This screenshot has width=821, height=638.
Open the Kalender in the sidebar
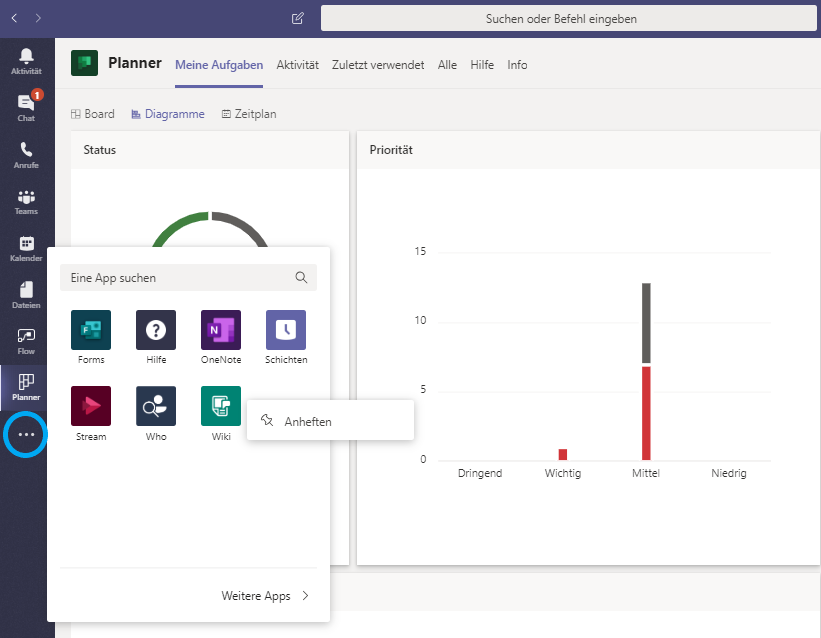(26, 248)
